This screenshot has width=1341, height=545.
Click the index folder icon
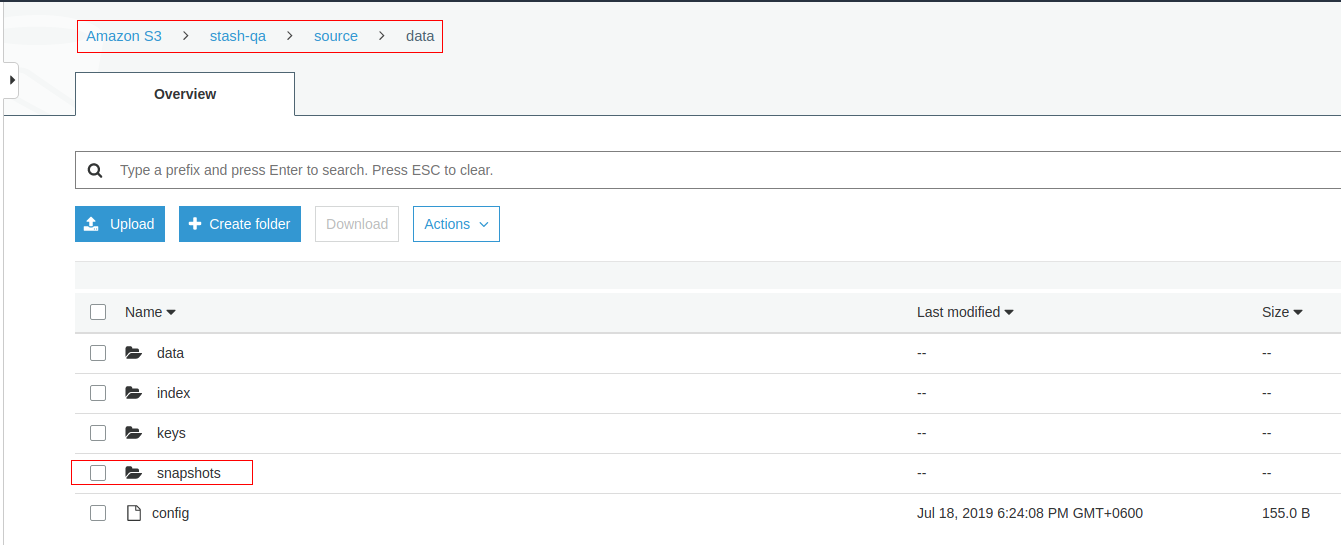[134, 393]
